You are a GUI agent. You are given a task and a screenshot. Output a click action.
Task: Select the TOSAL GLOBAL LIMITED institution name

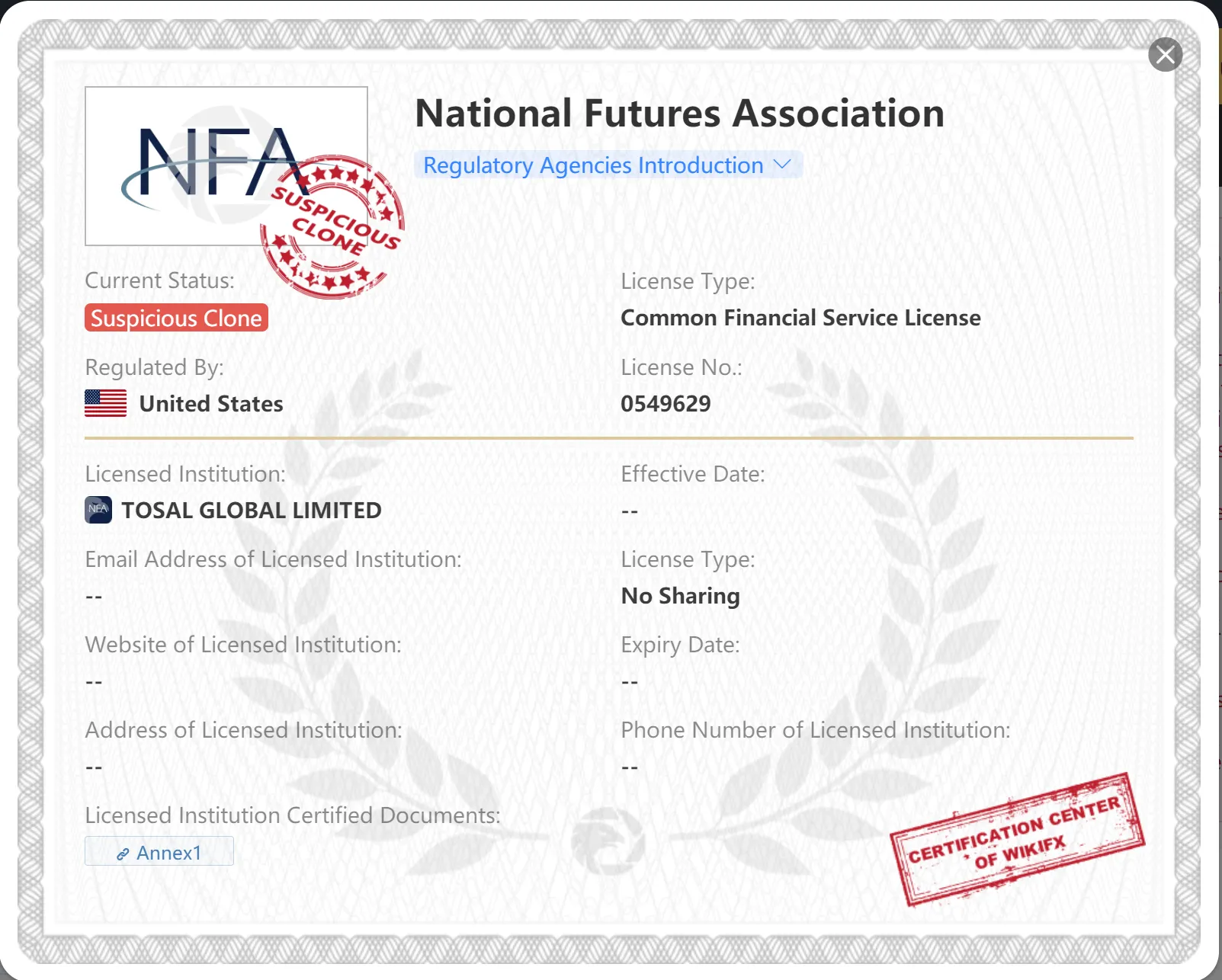(252, 510)
